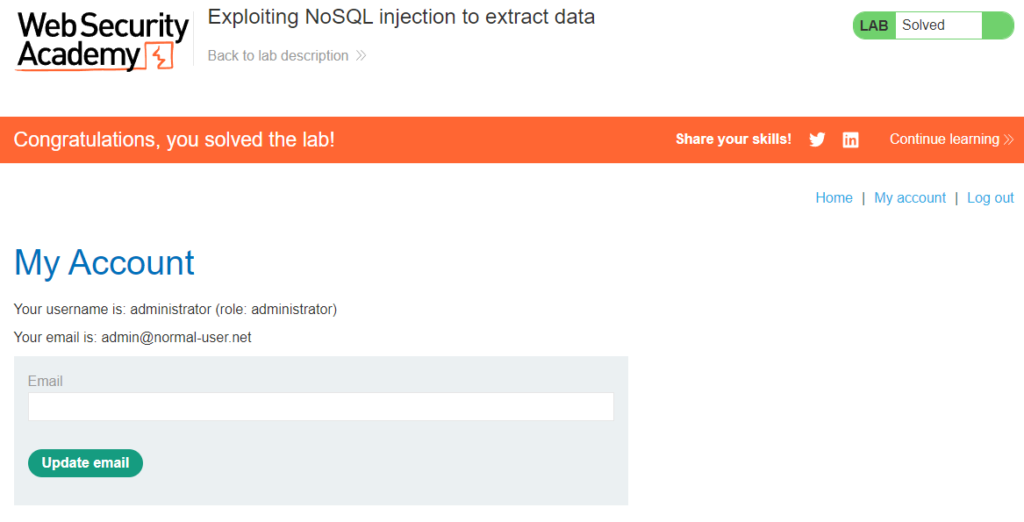The height and width of the screenshot is (522, 1024).
Task: Focus the Email input field
Action: tap(321, 406)
